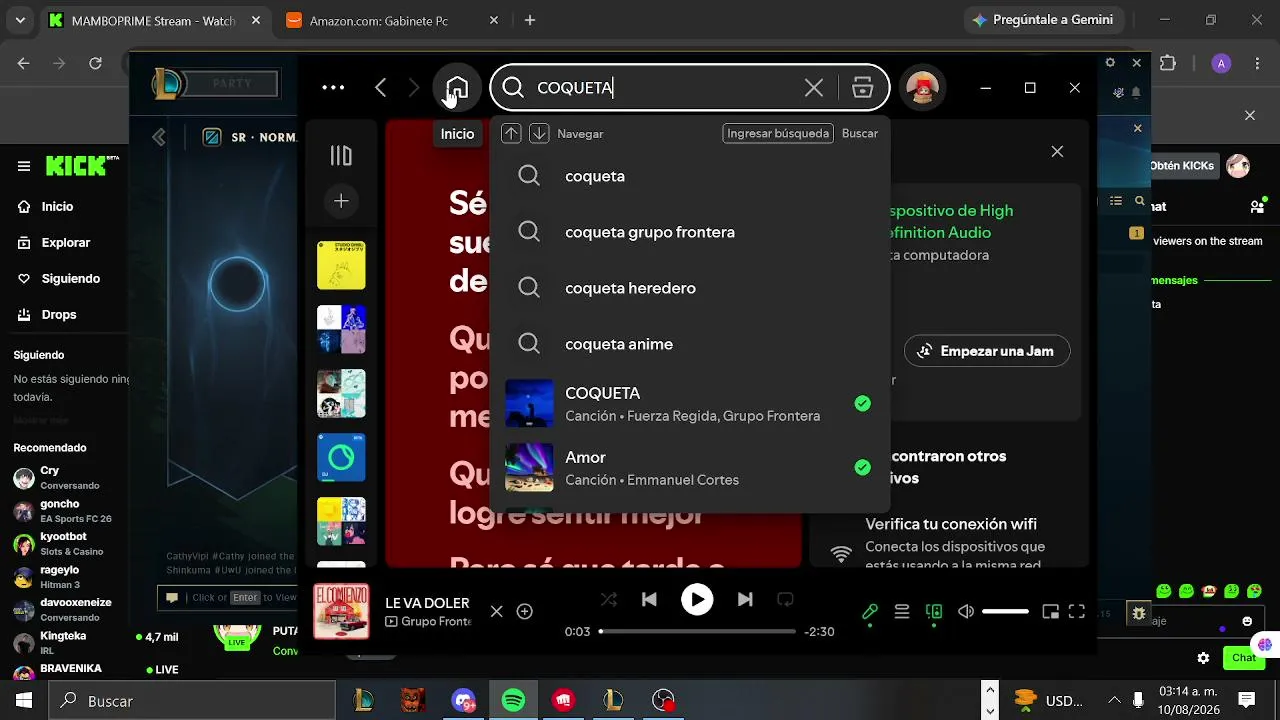Open the browser tab search dropdown
Image resolution: width=1280 pixels, height=720 pixels.
21,20
